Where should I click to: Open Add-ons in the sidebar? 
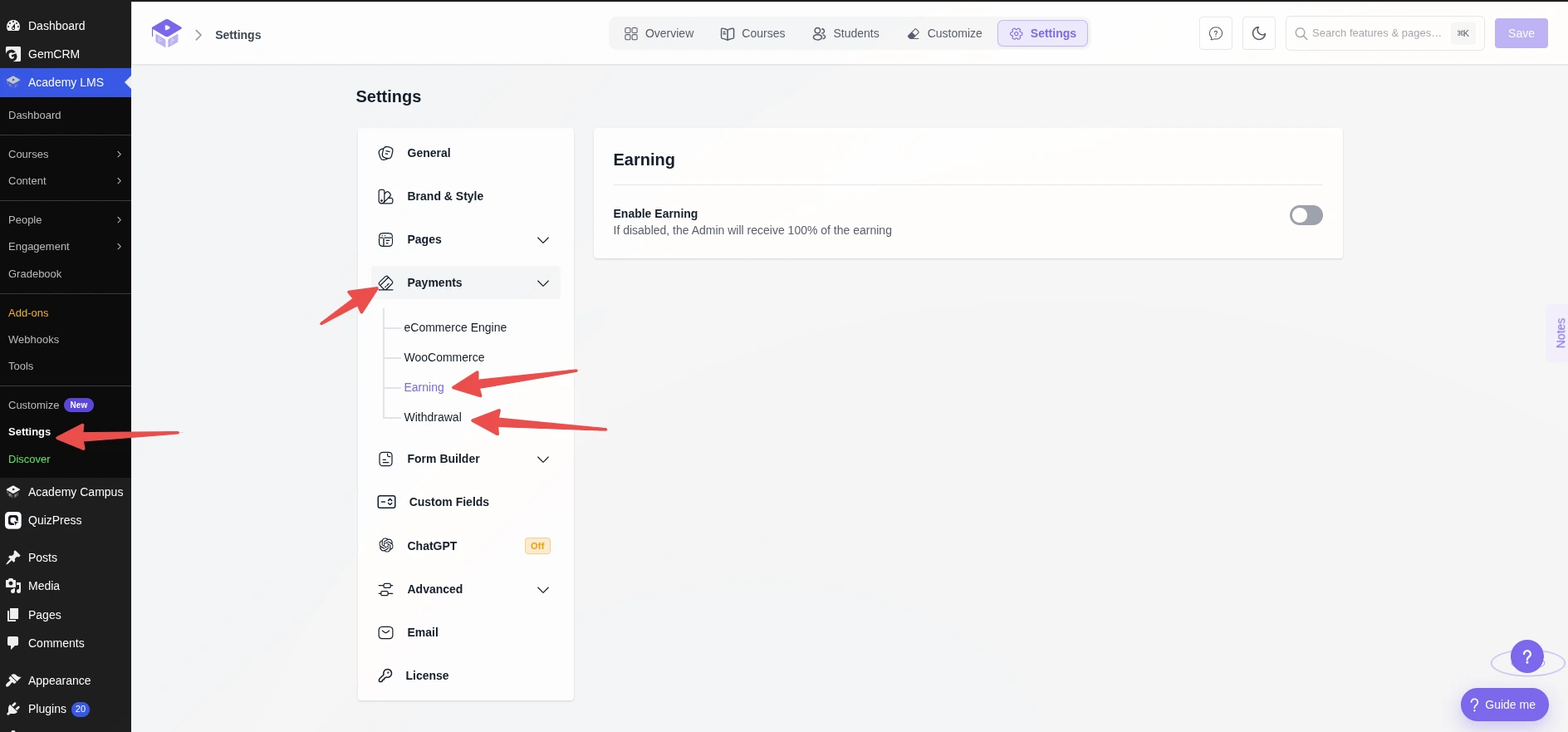28,313
